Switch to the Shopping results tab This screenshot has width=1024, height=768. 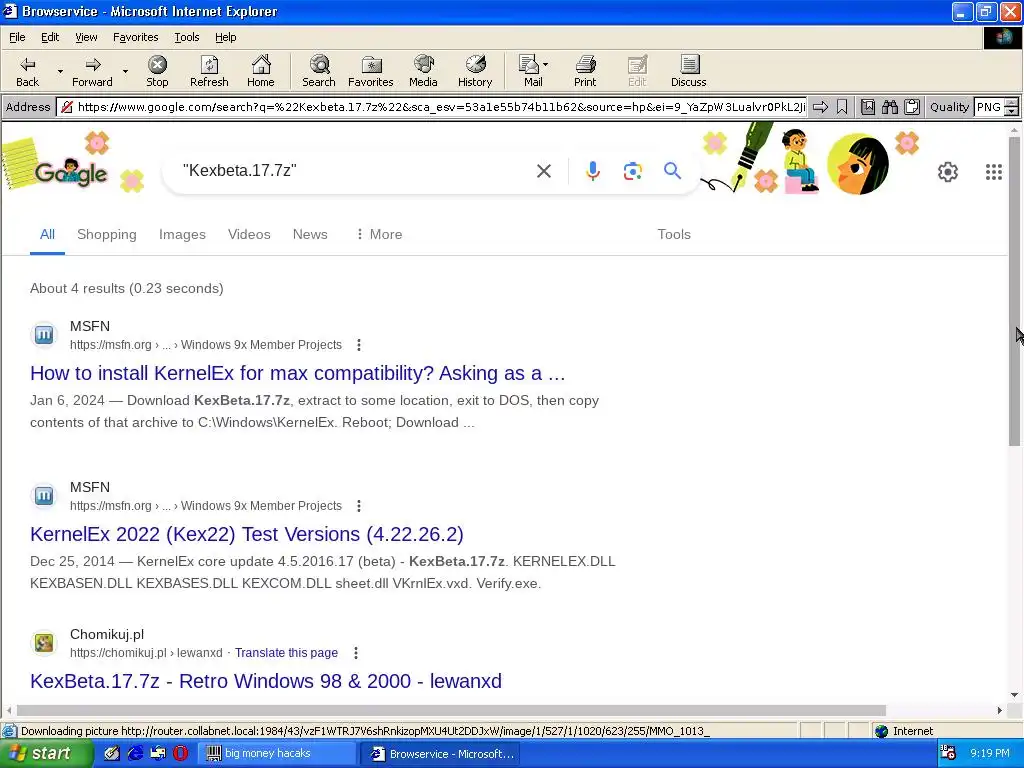[x=106, y=234]
